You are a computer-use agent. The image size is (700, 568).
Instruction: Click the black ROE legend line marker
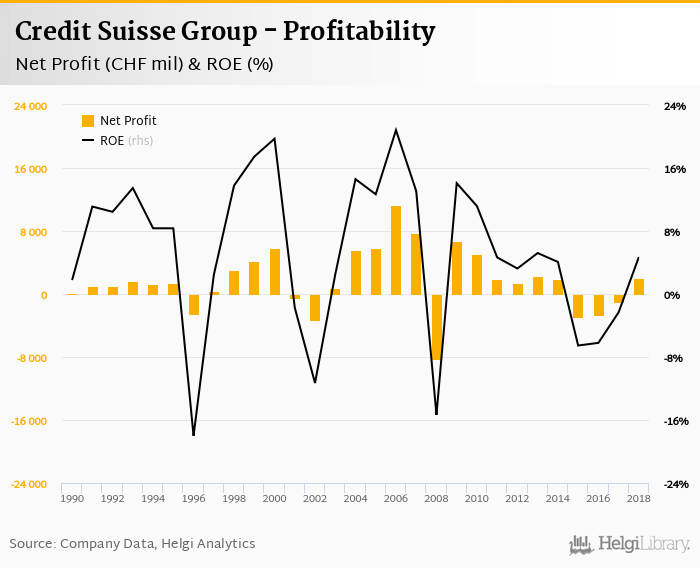point(88,140)
